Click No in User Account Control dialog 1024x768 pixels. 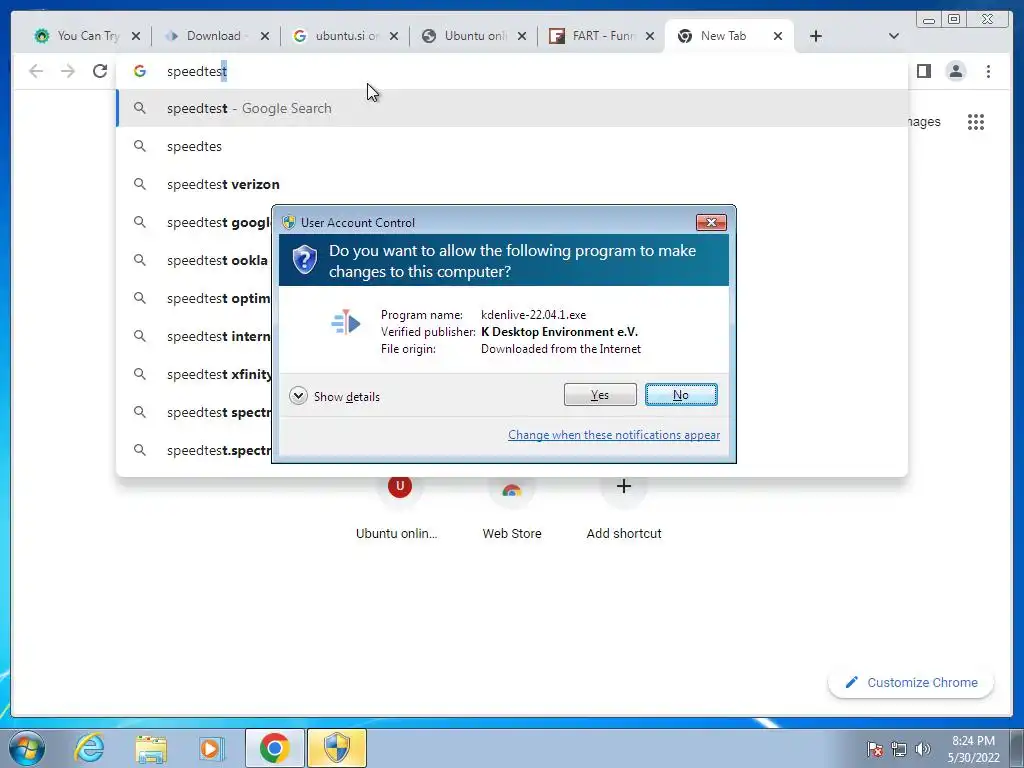[680, 394]
